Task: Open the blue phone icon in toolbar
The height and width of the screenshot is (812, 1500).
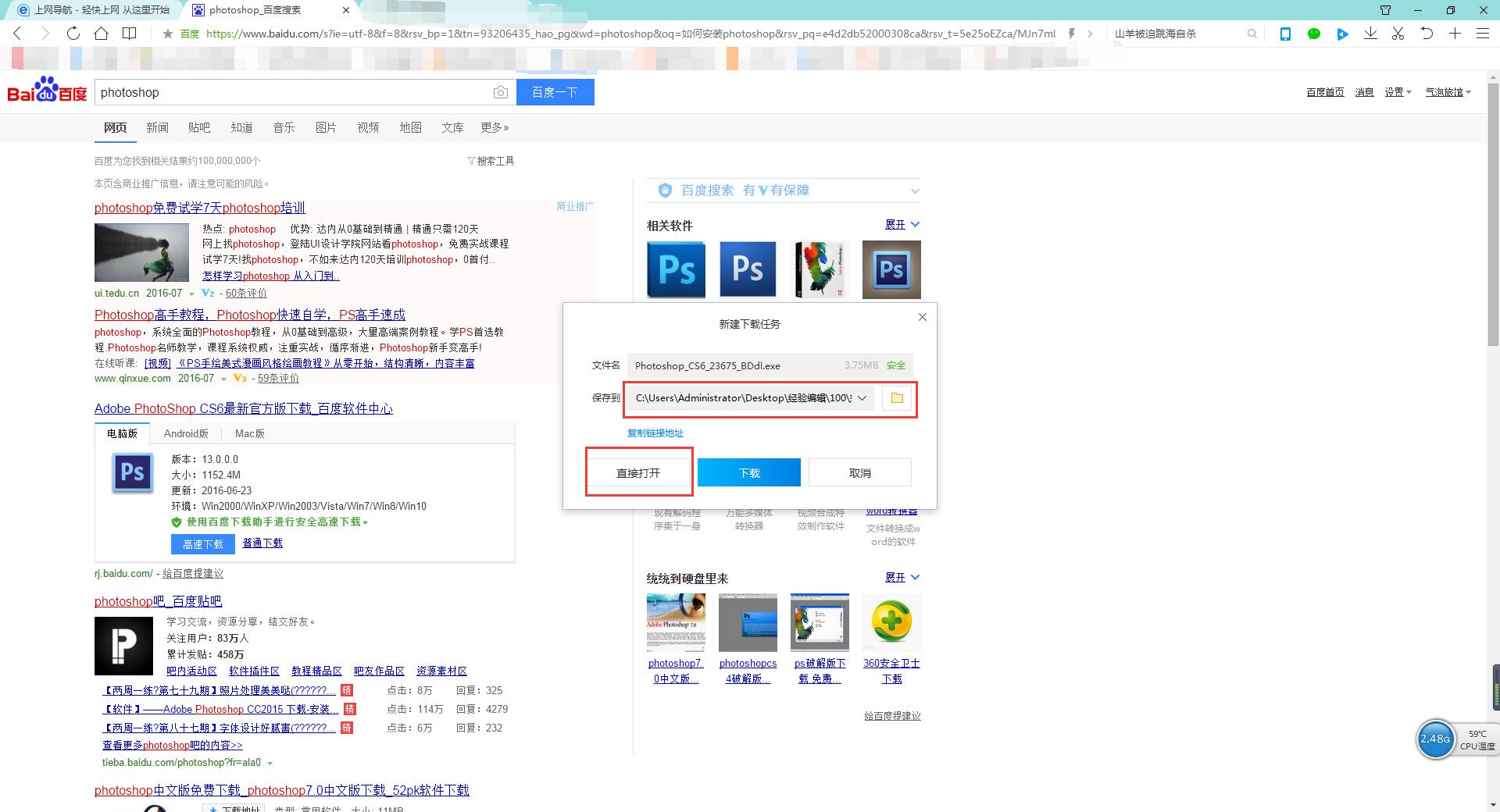Action: click(x=1285, y=34)
